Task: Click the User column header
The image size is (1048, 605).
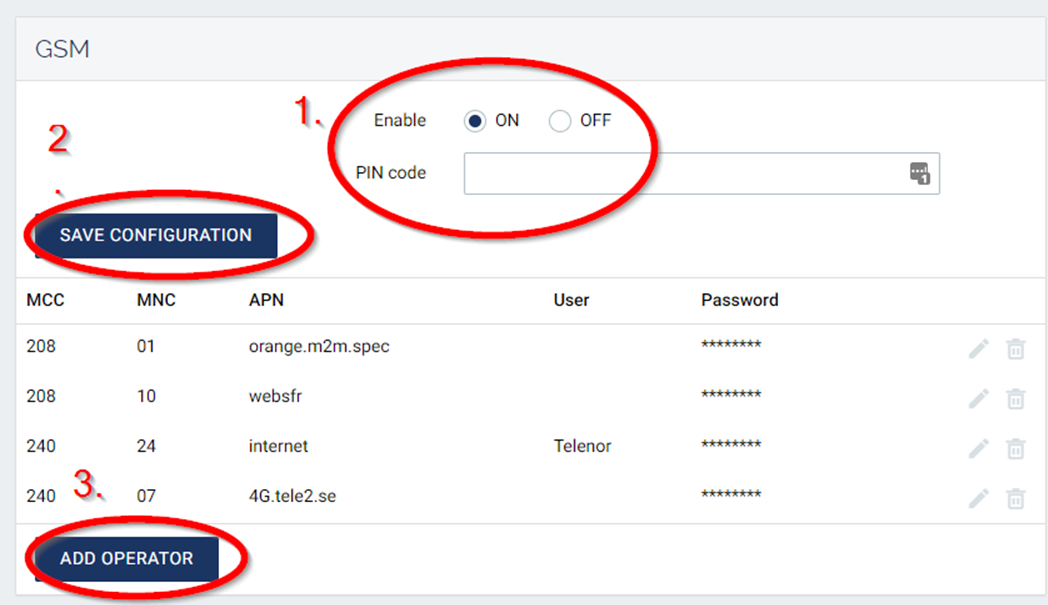Action: [571, 300]
